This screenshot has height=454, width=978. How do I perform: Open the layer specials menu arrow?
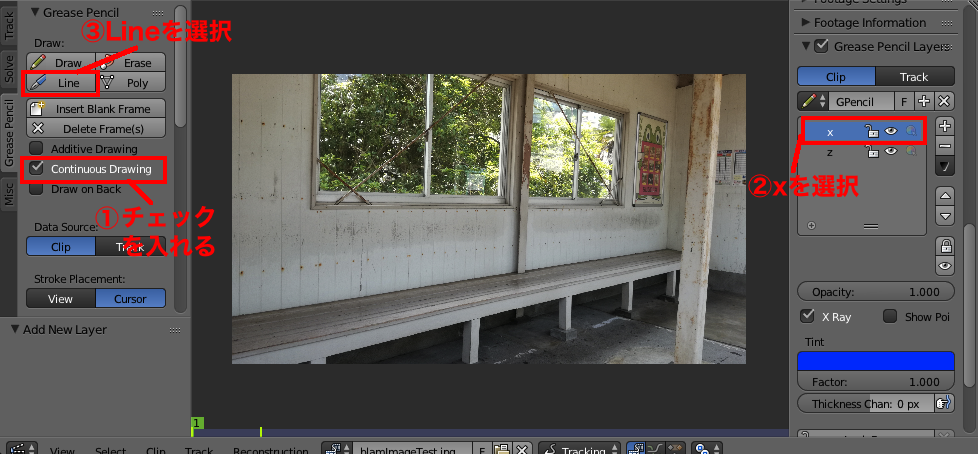point(946,167)
